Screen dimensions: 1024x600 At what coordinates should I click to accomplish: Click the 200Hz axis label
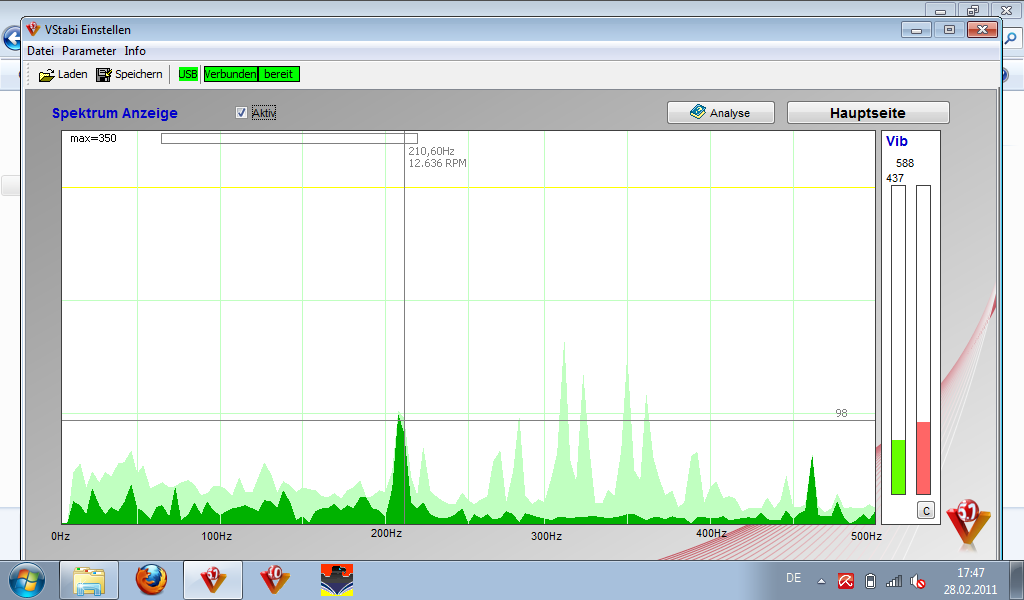[386, 533]
